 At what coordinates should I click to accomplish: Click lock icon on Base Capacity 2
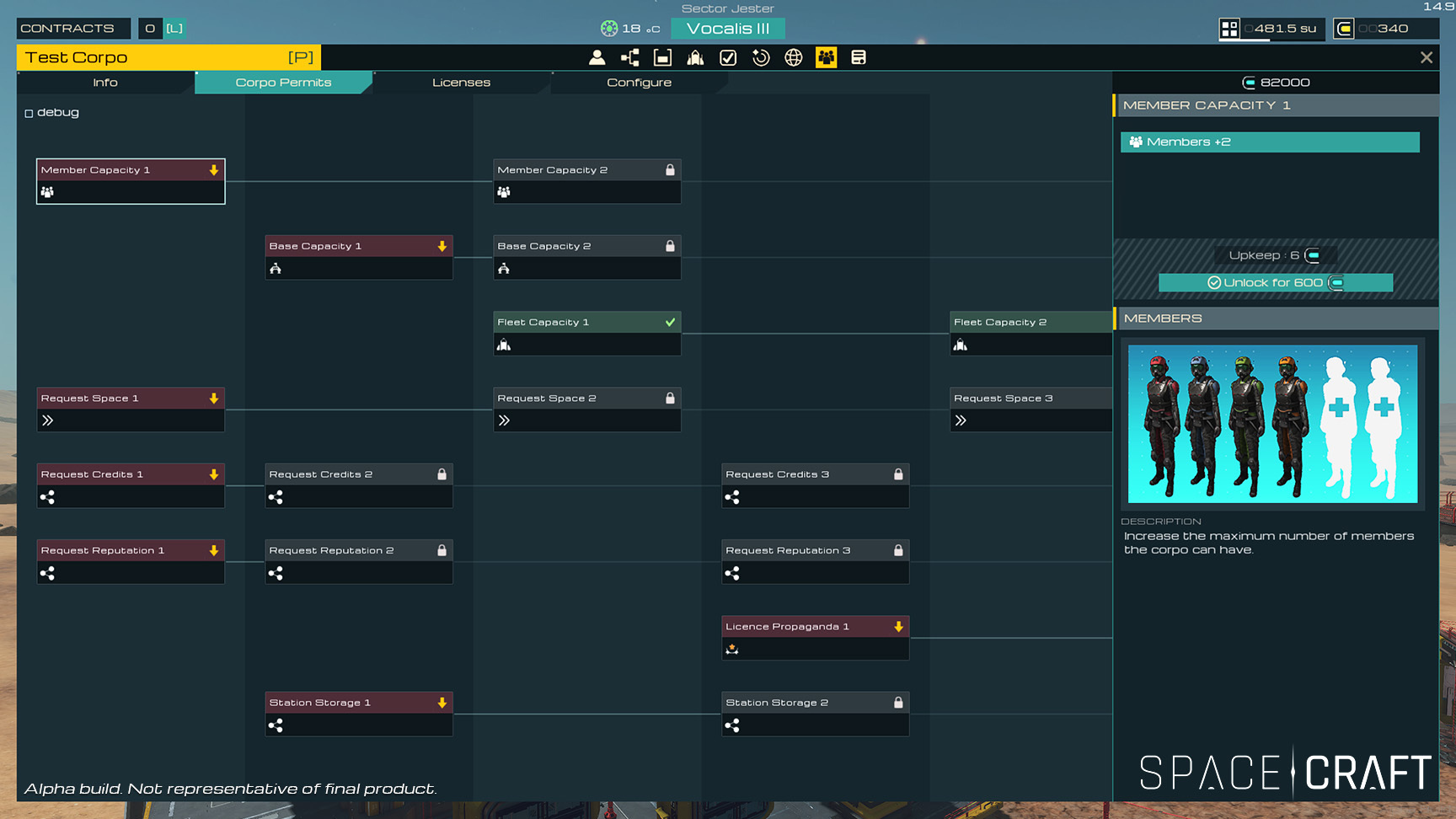pyautogui.click(x=671, y=246)
